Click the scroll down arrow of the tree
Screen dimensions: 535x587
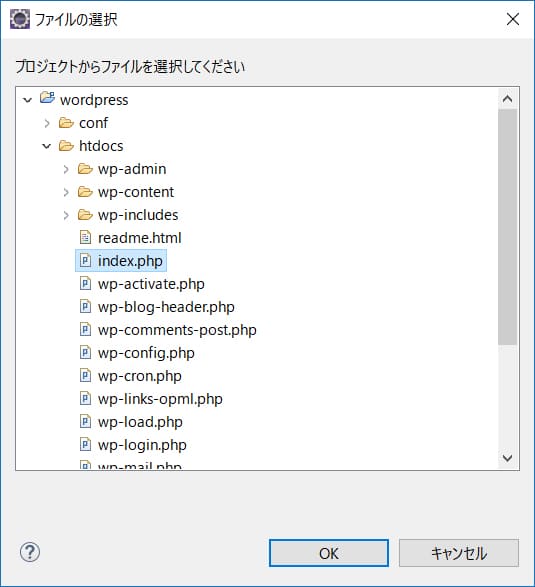click(507, 458)
